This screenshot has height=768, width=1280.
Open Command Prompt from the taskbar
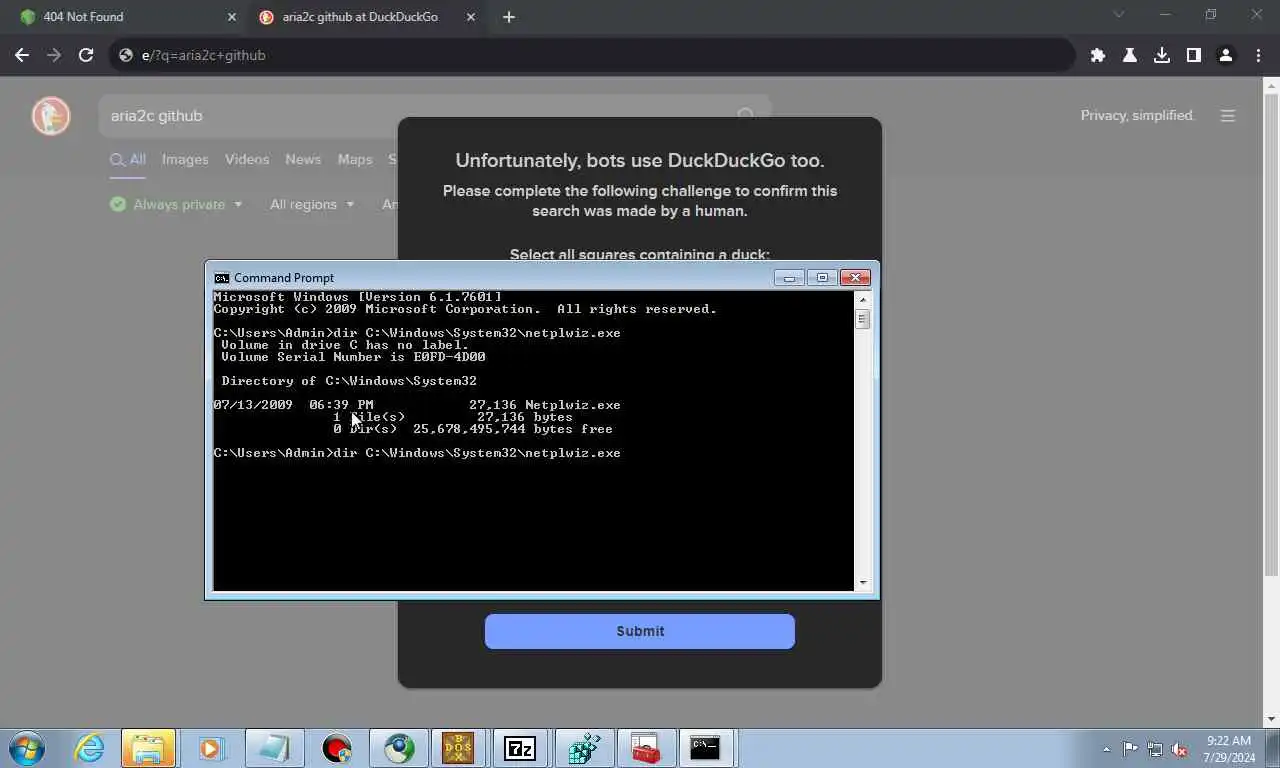point(706,748)
